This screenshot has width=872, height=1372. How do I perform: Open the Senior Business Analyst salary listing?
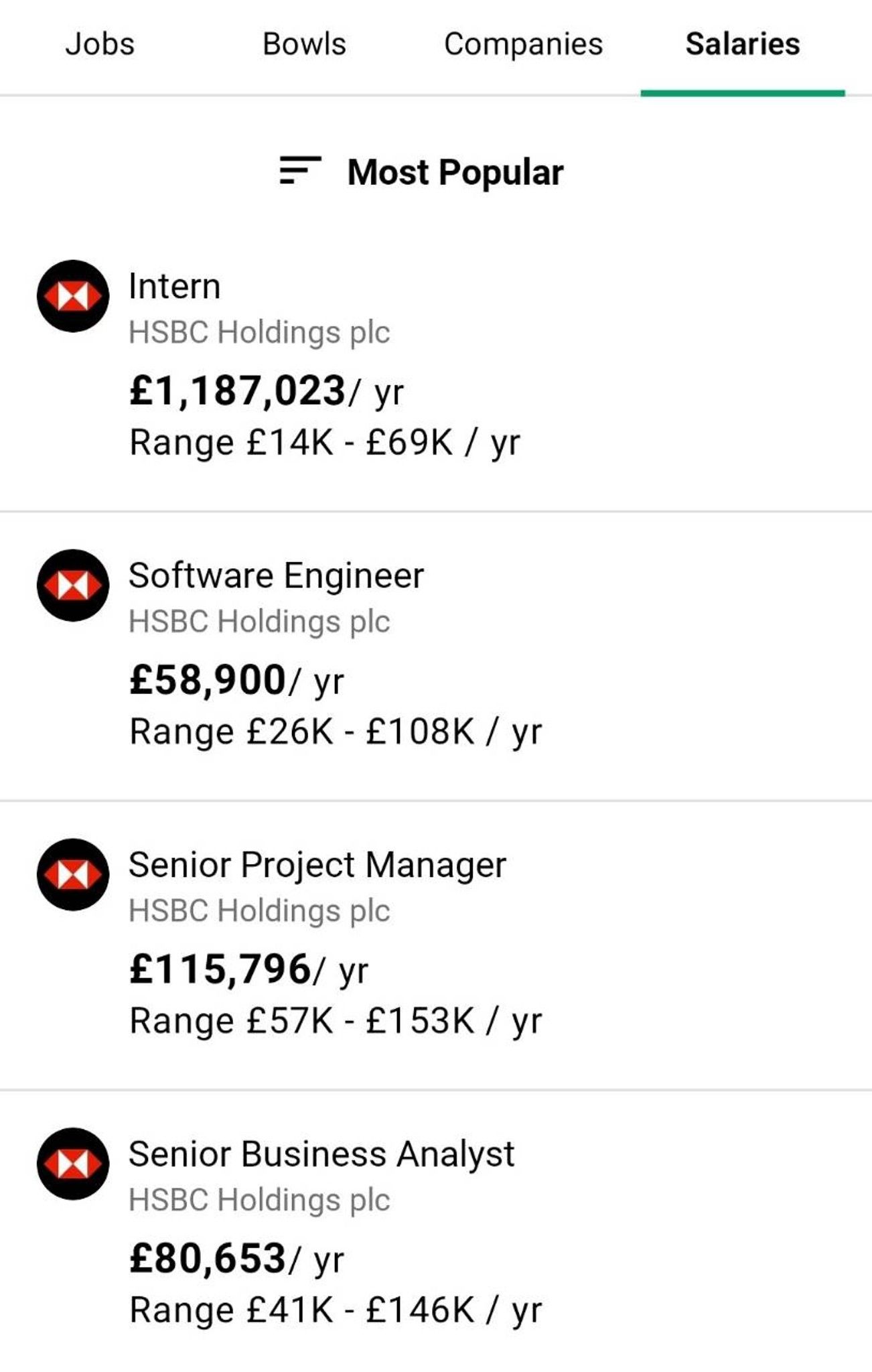click(x=321, y=1154)
